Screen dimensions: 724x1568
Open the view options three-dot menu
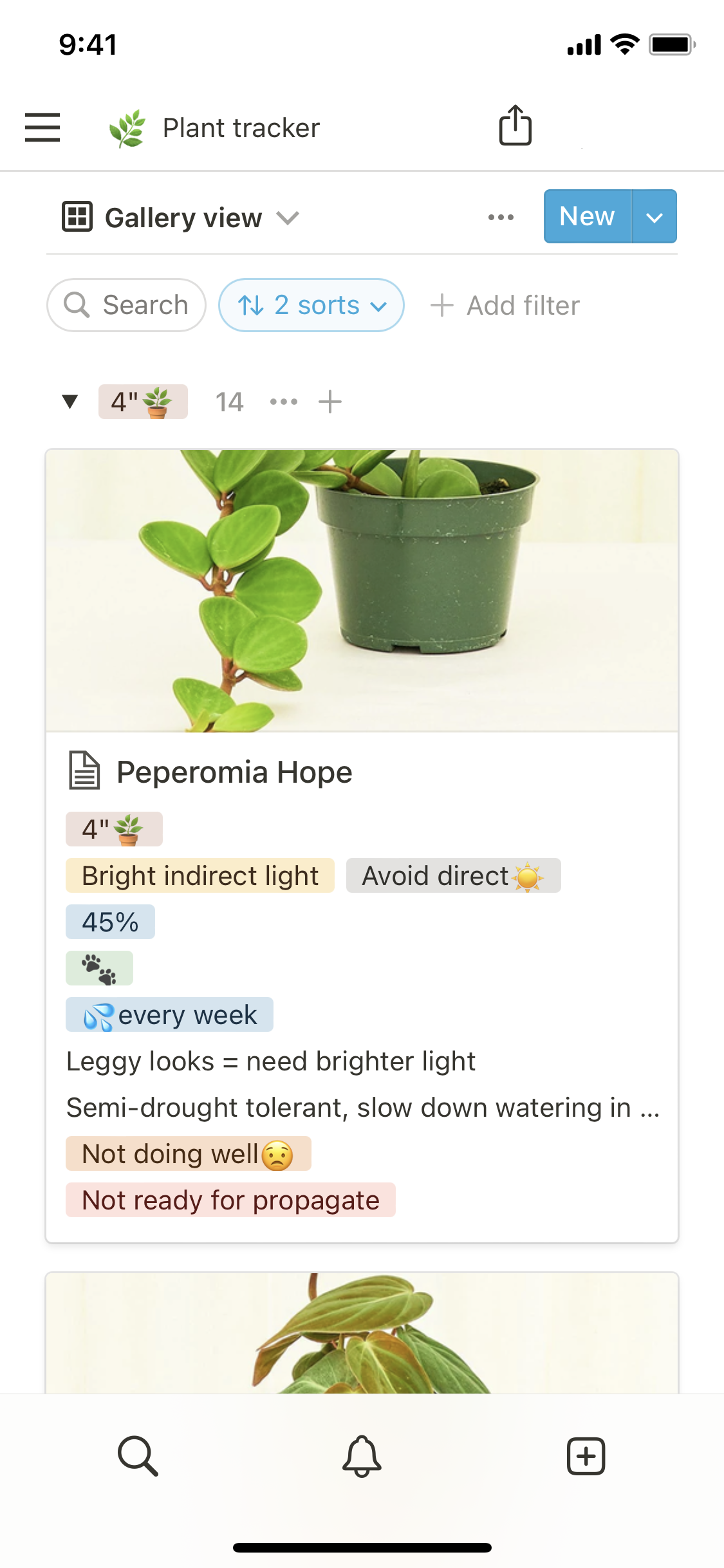coord(501,218)
